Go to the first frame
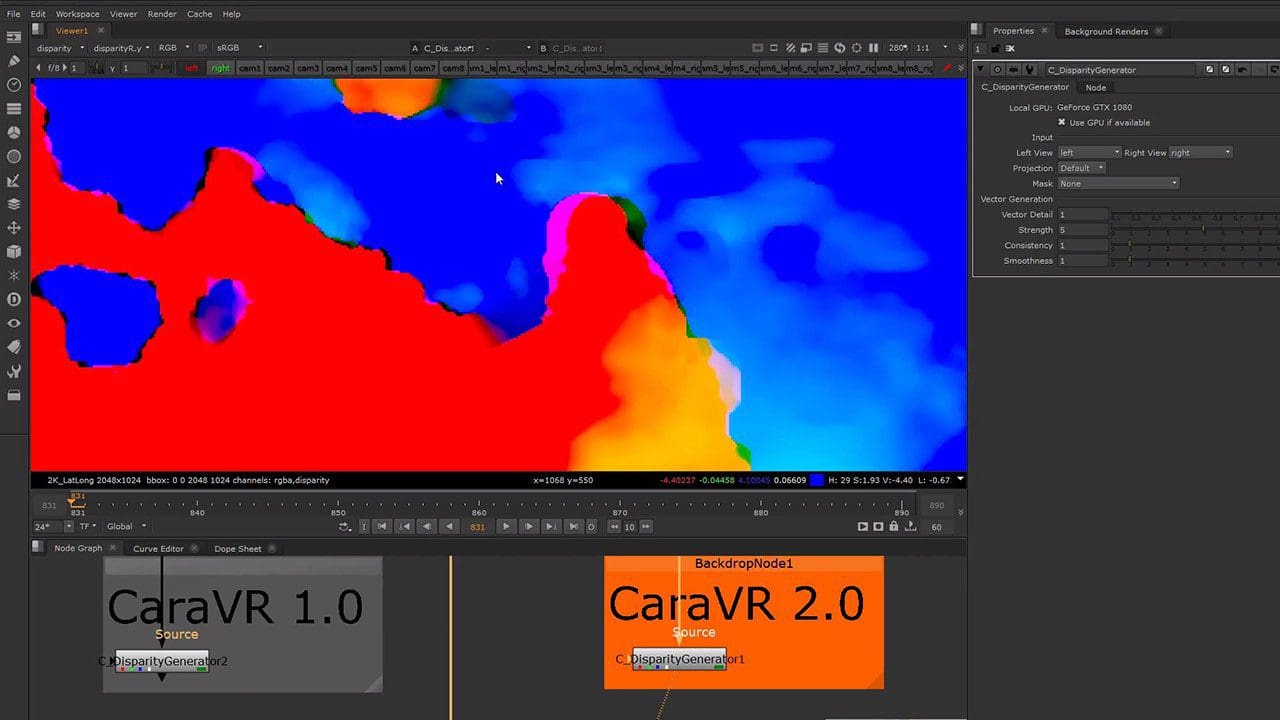 click(x=382, y=527)
